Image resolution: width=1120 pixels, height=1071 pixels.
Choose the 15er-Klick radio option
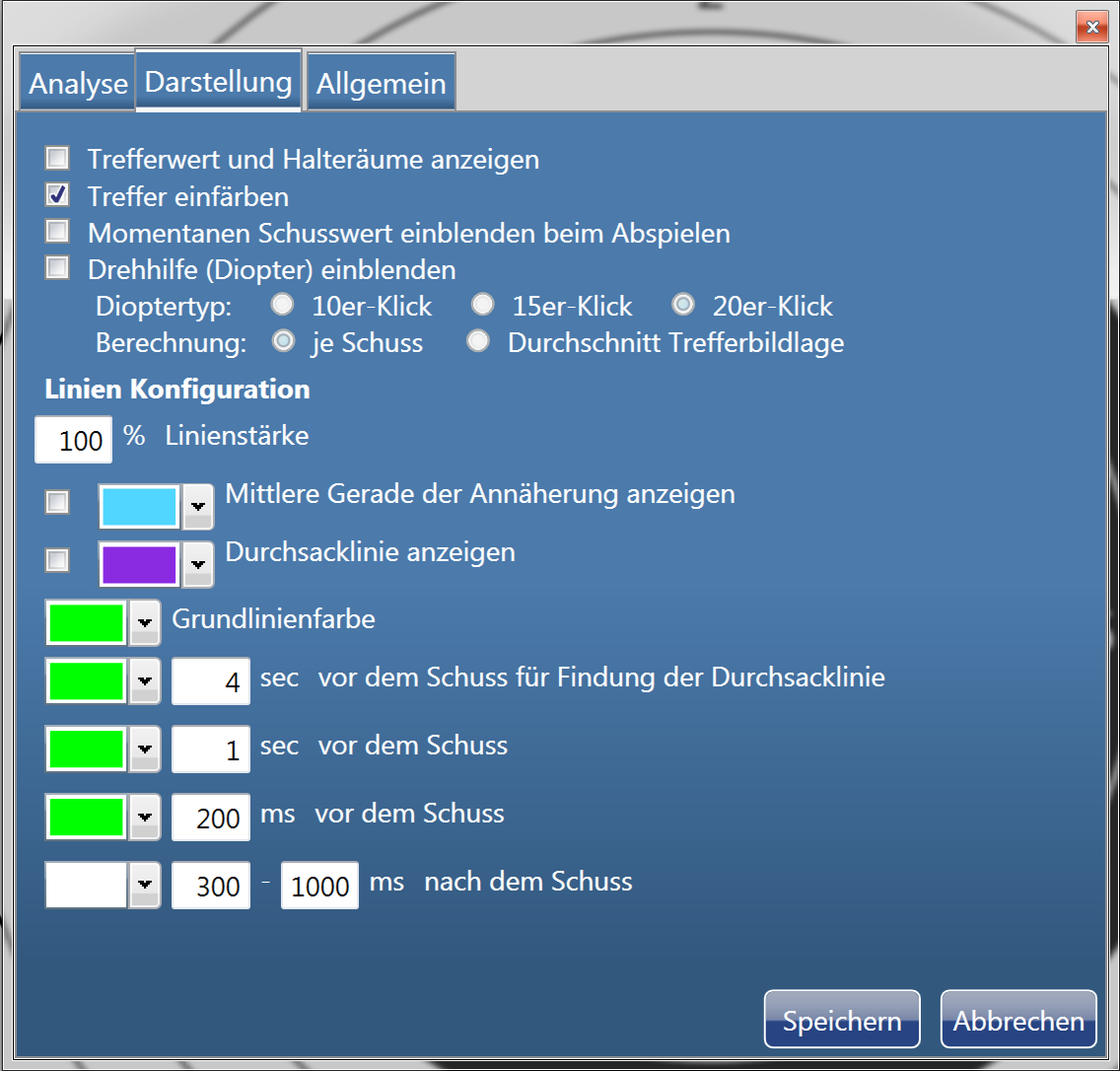coord(483,305)
